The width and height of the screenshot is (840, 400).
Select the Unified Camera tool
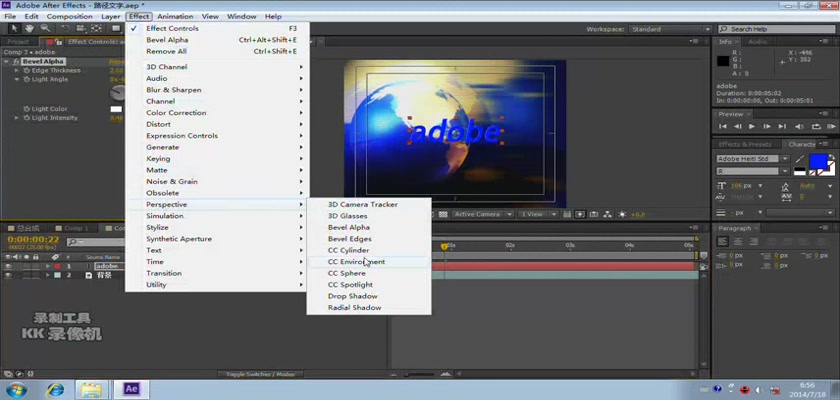[81, 28]
